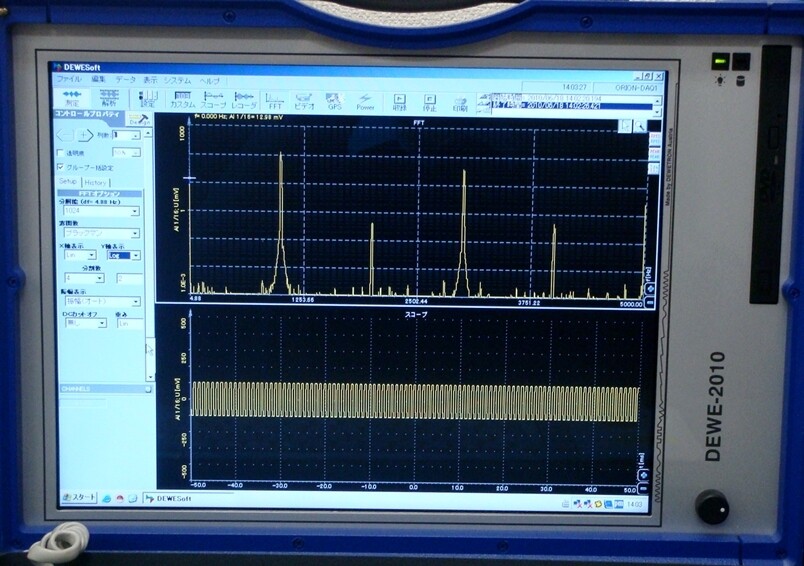
Task: Open the 測定 (Measure) mode
Action: tap(71, 98)
